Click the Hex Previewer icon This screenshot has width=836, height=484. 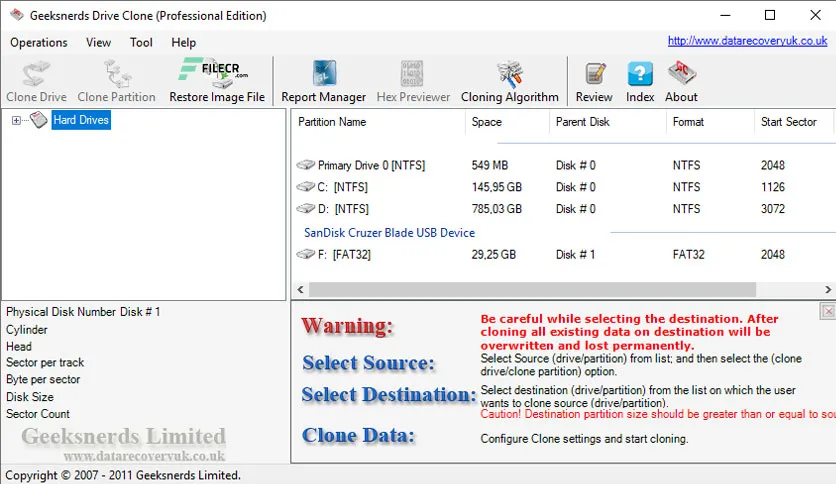pyautogui.click(x=412, y=74)
